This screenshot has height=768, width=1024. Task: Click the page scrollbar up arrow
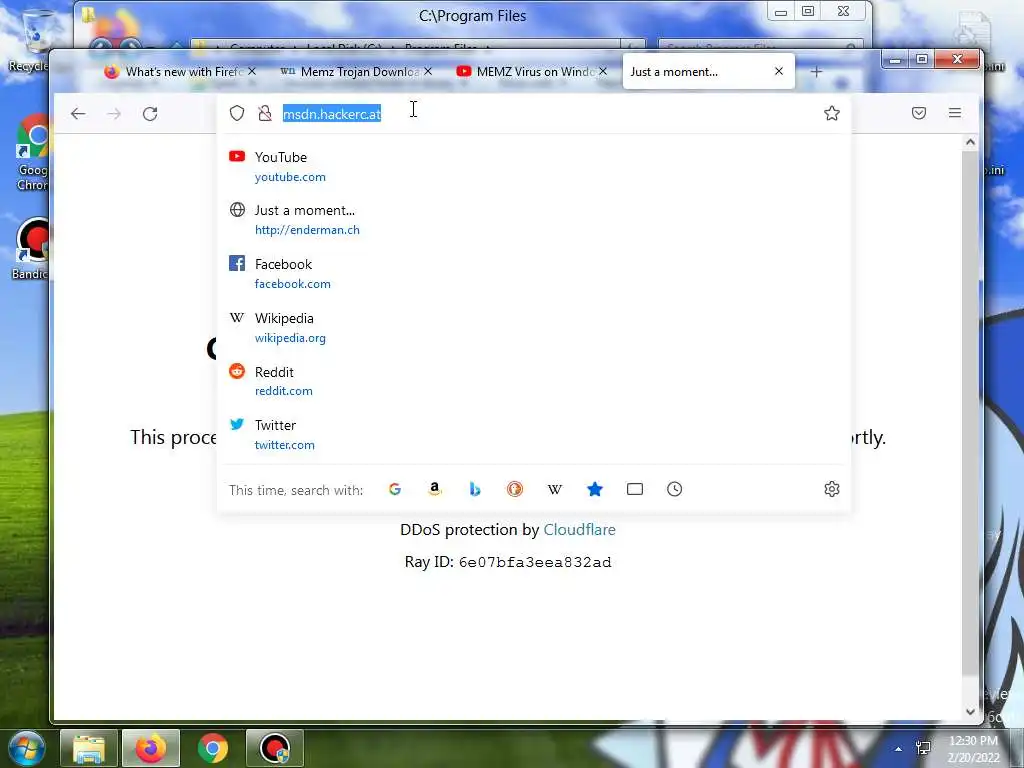970,142
